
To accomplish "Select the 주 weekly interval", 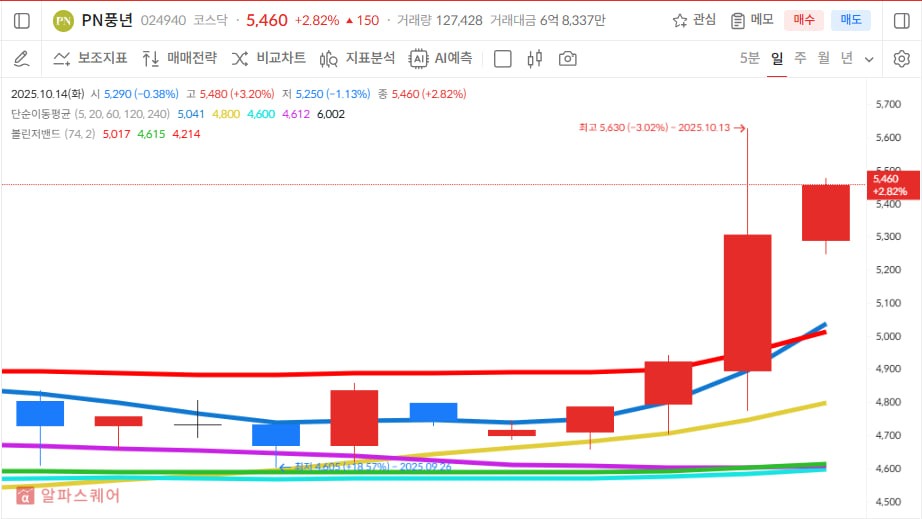I will (x=800, y=58).
